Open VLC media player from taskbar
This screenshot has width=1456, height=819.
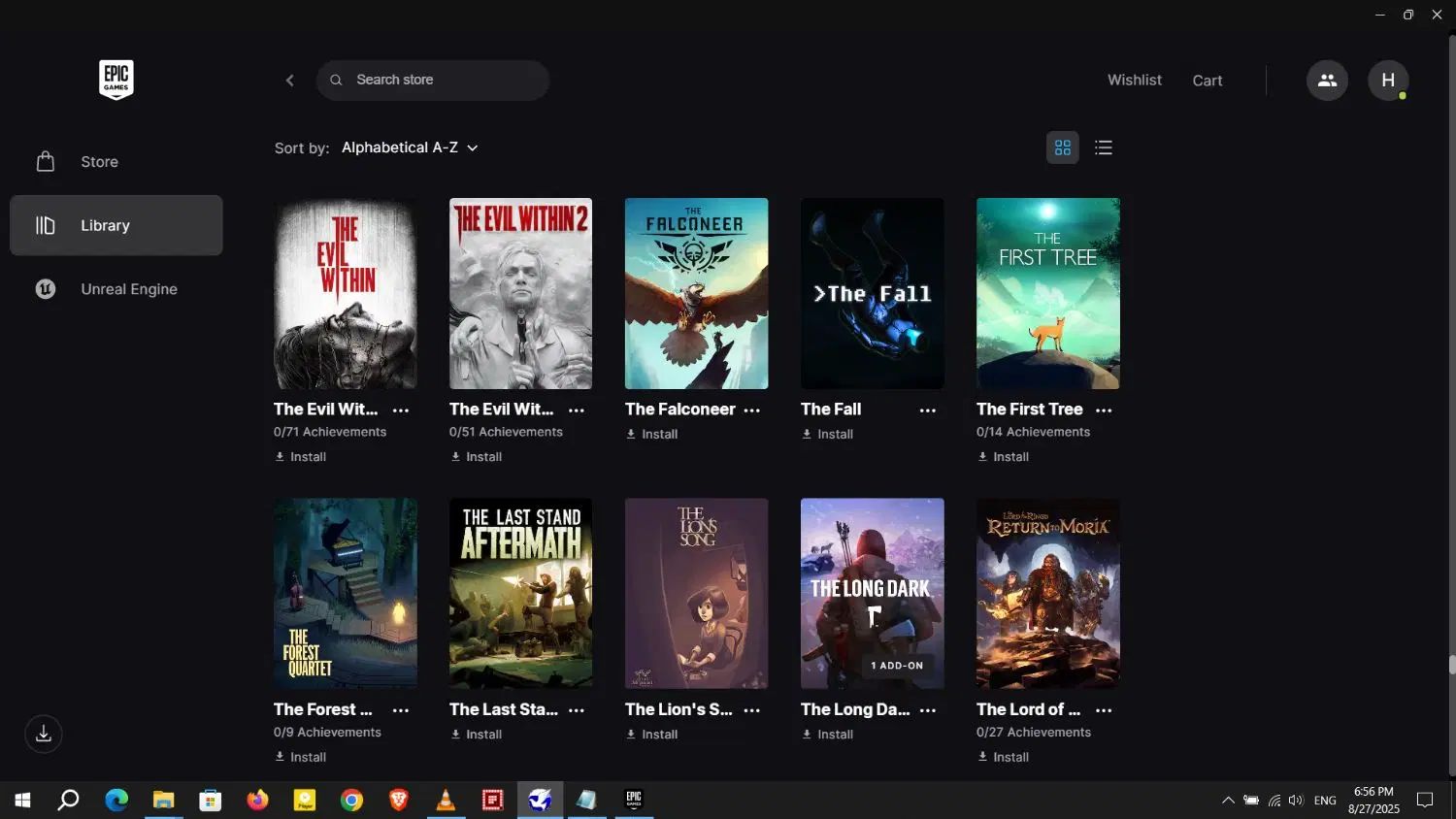[x=446, y=800]
